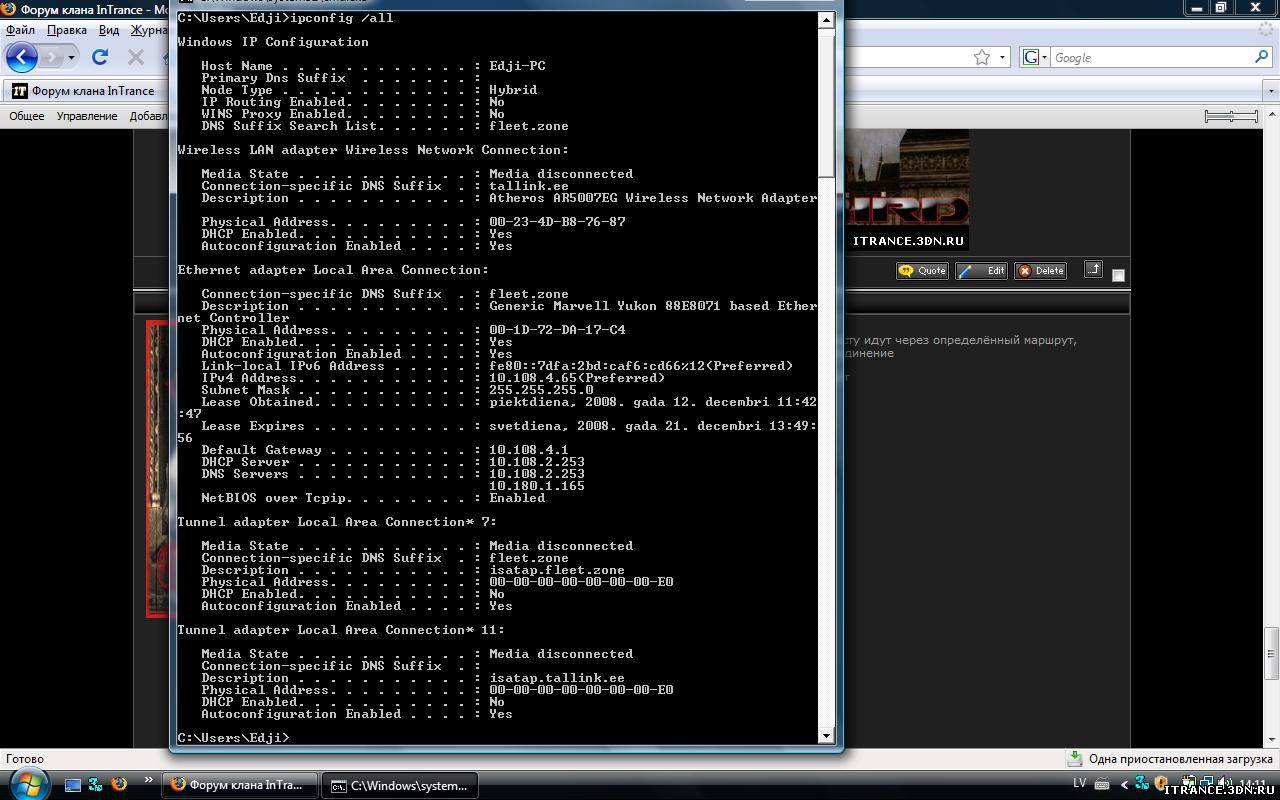1280x800 pixels.
Task: Expand the address bar history dropdown arrow
Action: 1002,58
